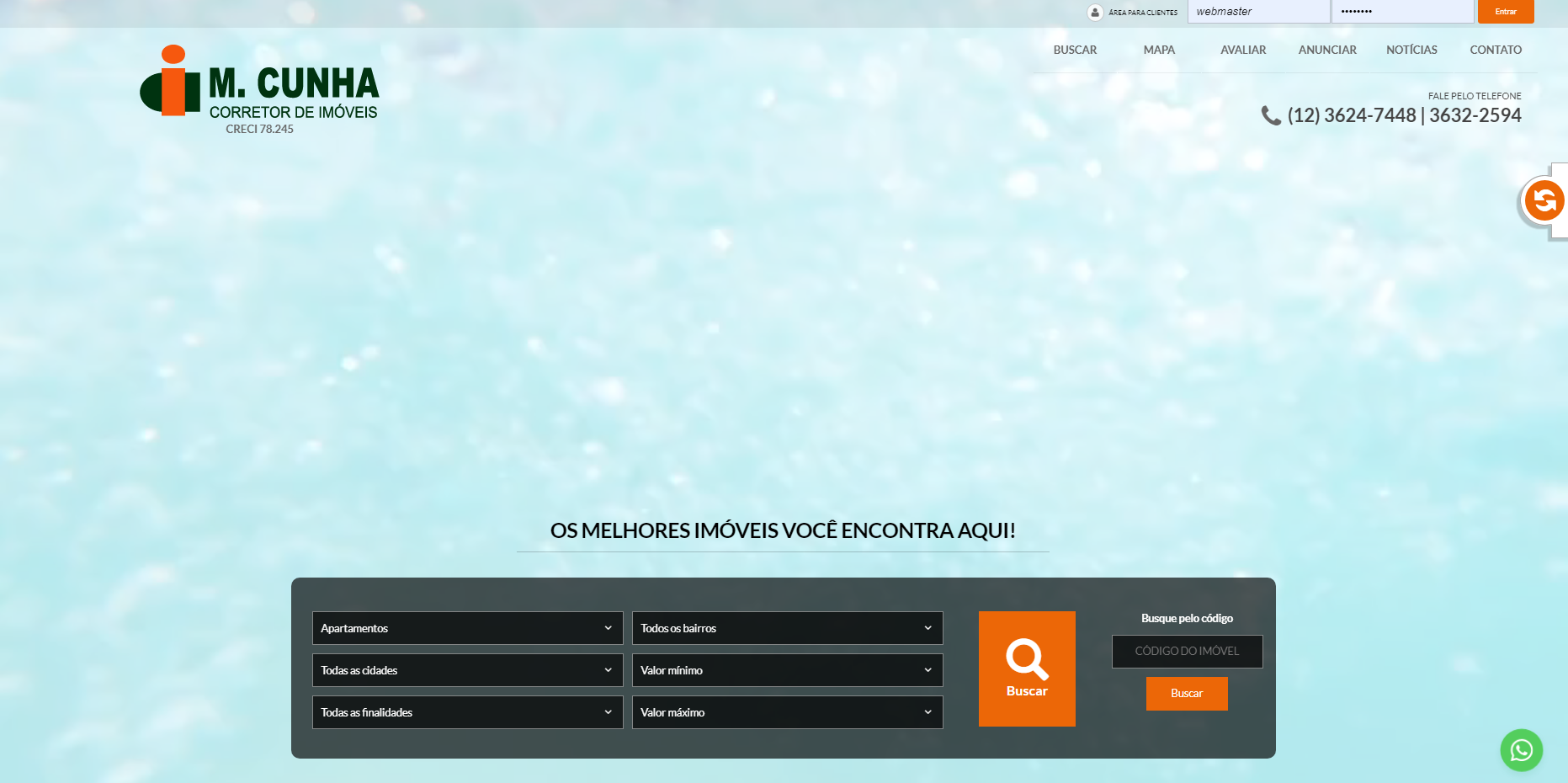1568x783 pixels.
Task: Open the BUSCAR menu item
Action: [x=1075, y=50]
